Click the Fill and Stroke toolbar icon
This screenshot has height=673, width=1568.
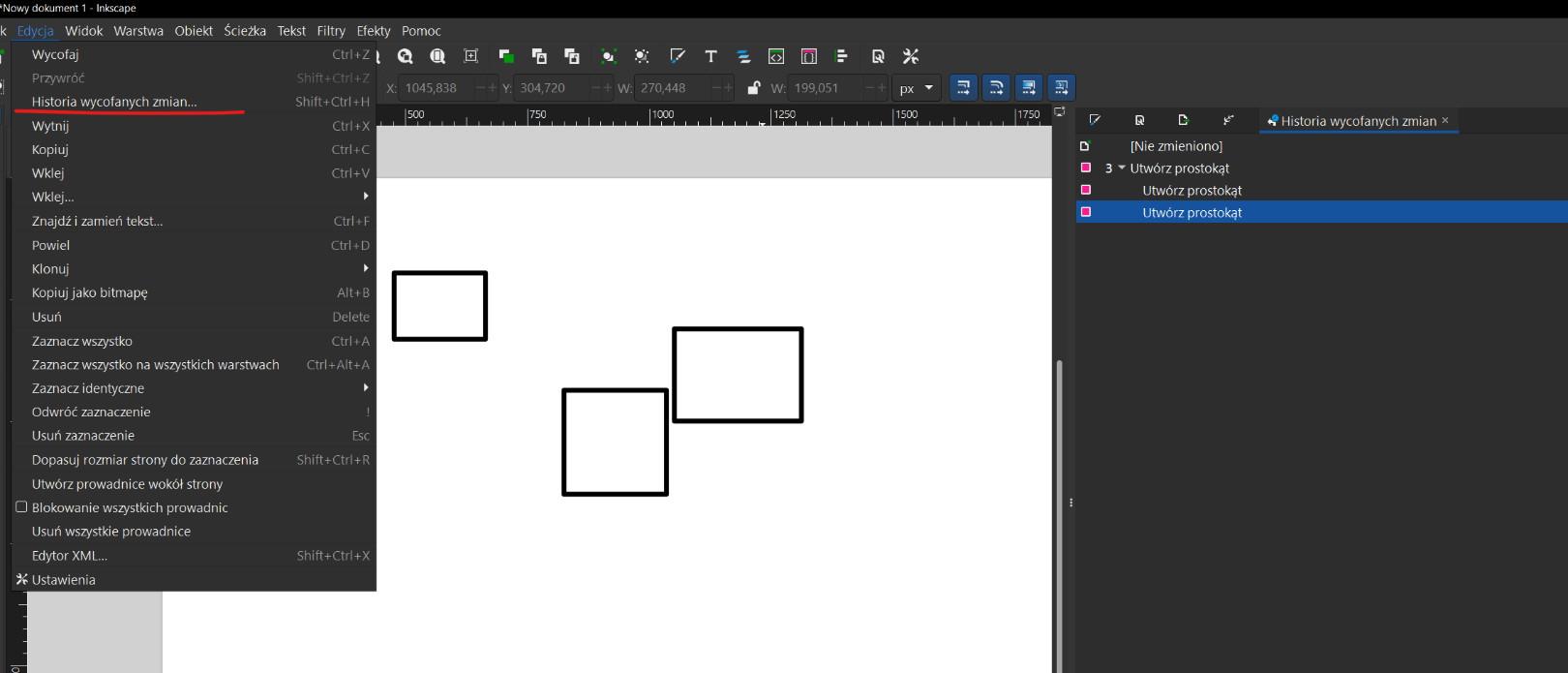pyautogui.click(x=678, y=56)
